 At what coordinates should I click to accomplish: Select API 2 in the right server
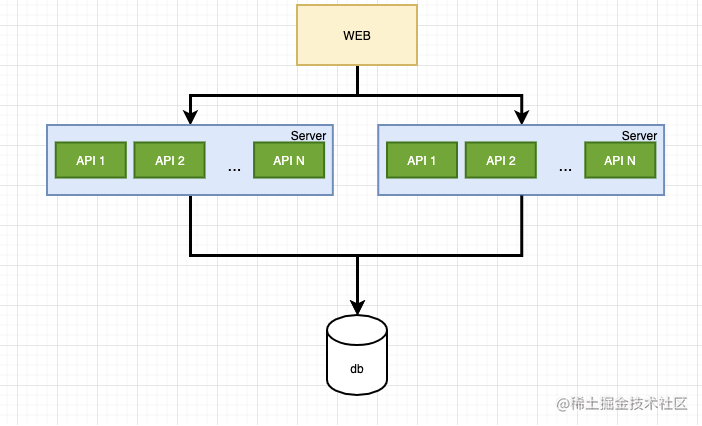500,160
